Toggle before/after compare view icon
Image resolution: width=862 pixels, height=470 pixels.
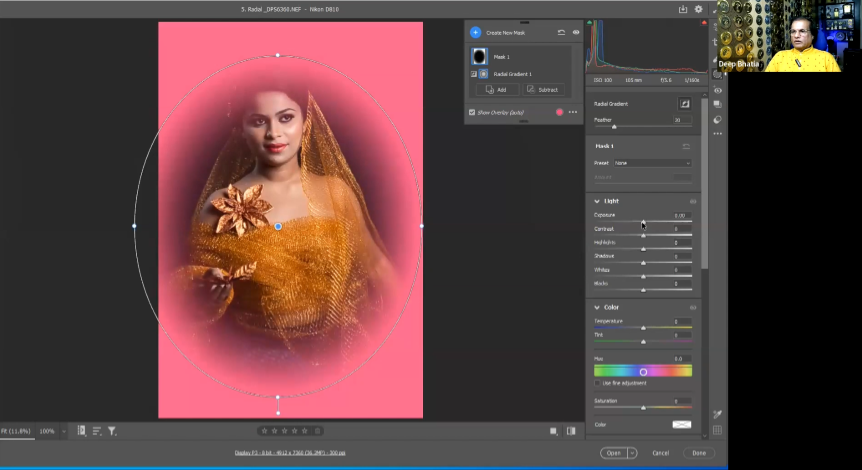click(571, 431)
